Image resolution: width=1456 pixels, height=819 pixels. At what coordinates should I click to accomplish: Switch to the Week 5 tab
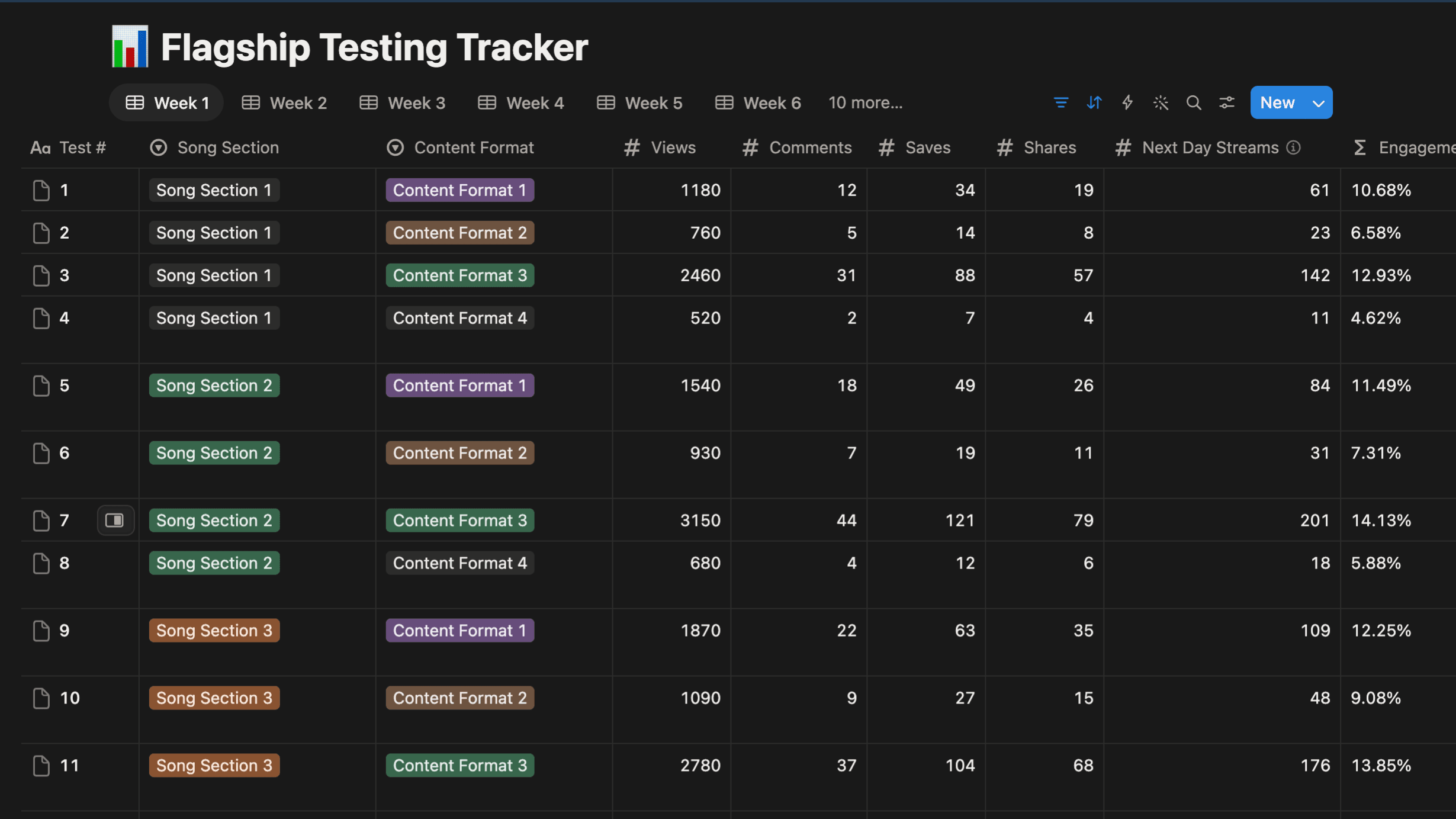coord(639,103)
